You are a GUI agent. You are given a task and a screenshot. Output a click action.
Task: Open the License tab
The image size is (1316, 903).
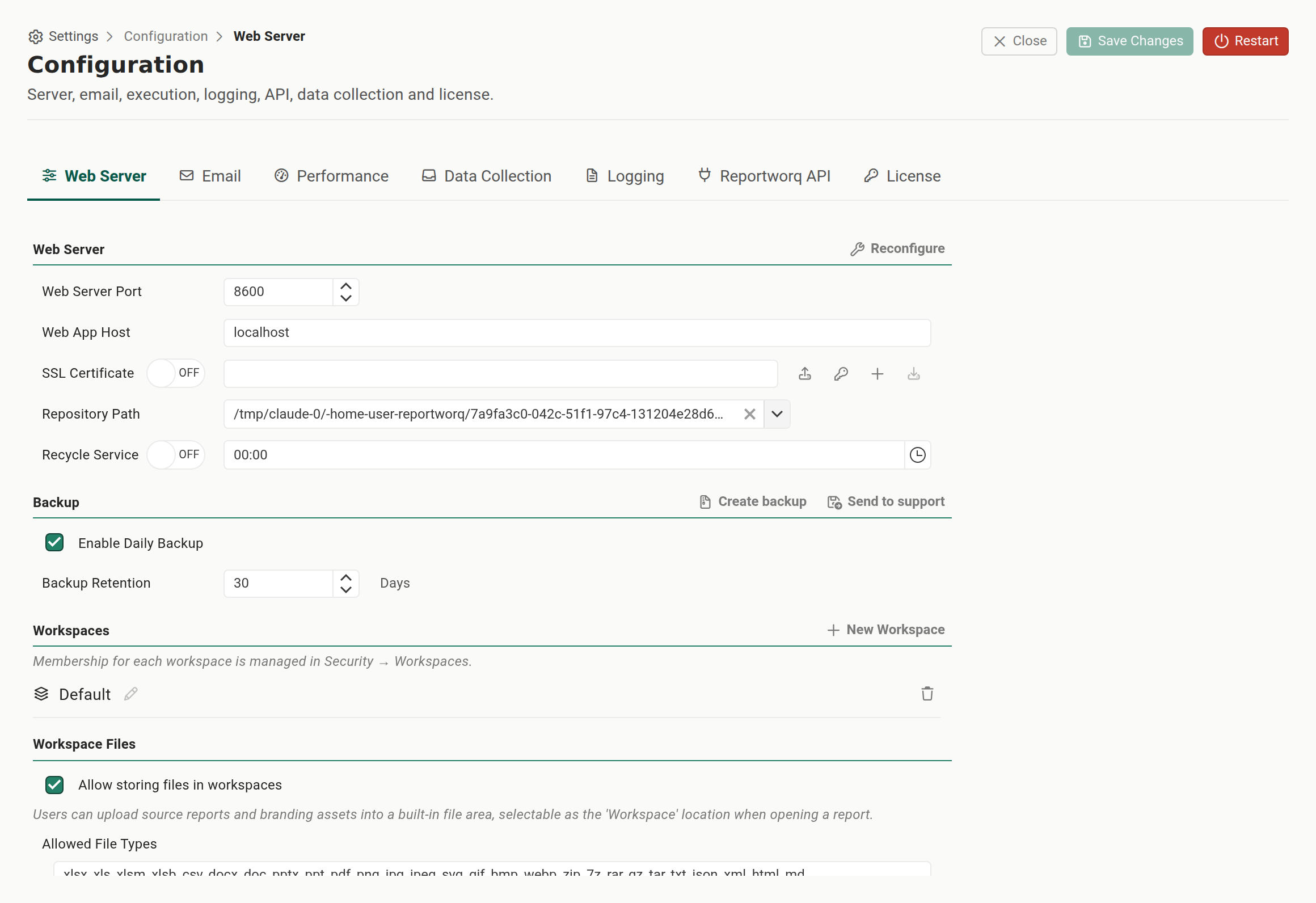click(902, 176)
